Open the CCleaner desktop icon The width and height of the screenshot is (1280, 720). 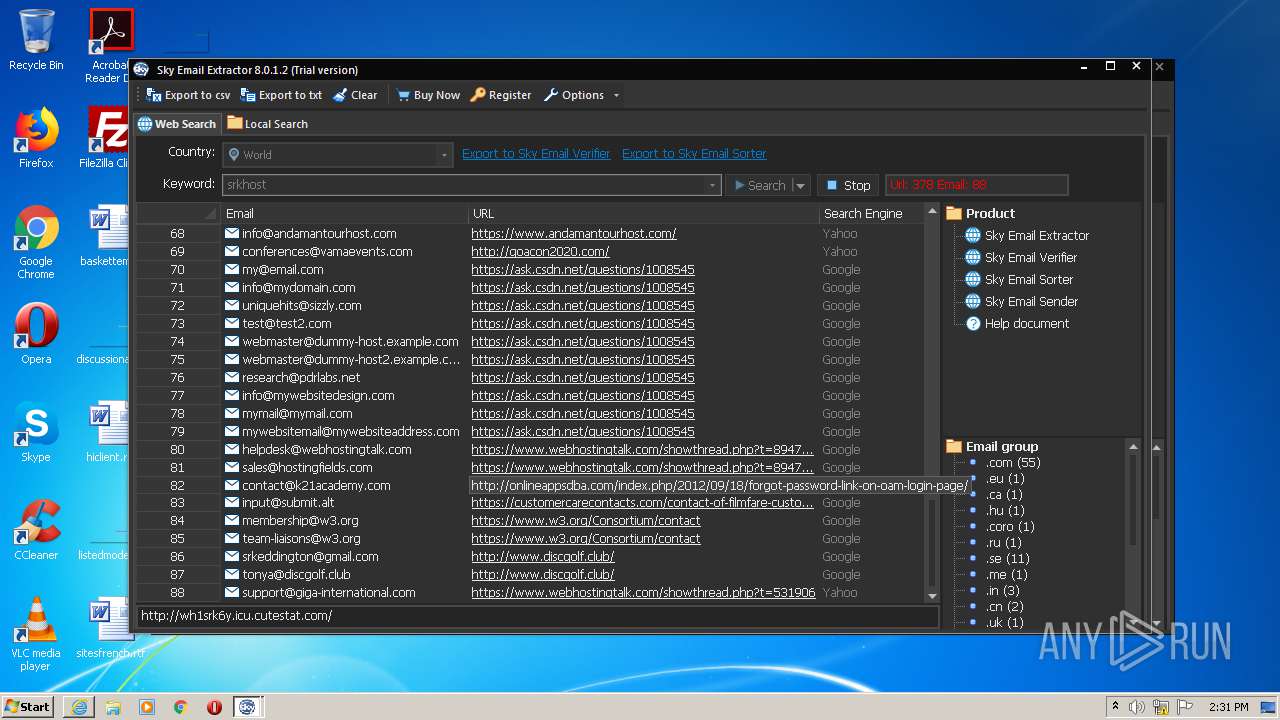(36, 530)
